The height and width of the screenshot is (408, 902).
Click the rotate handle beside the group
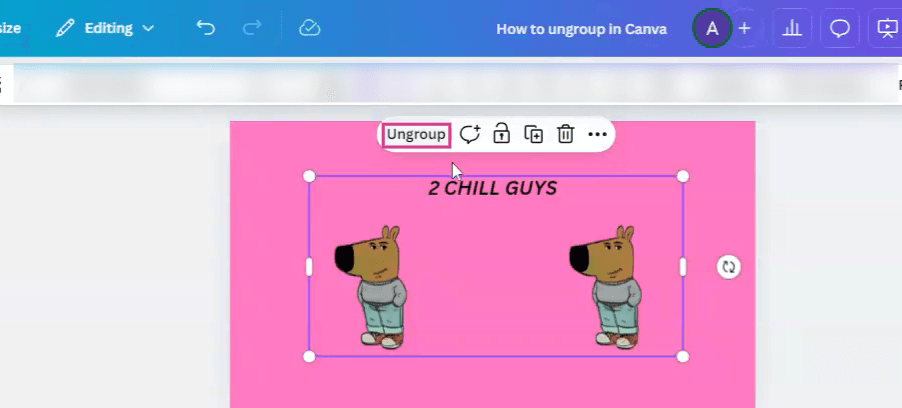point(729,267)
